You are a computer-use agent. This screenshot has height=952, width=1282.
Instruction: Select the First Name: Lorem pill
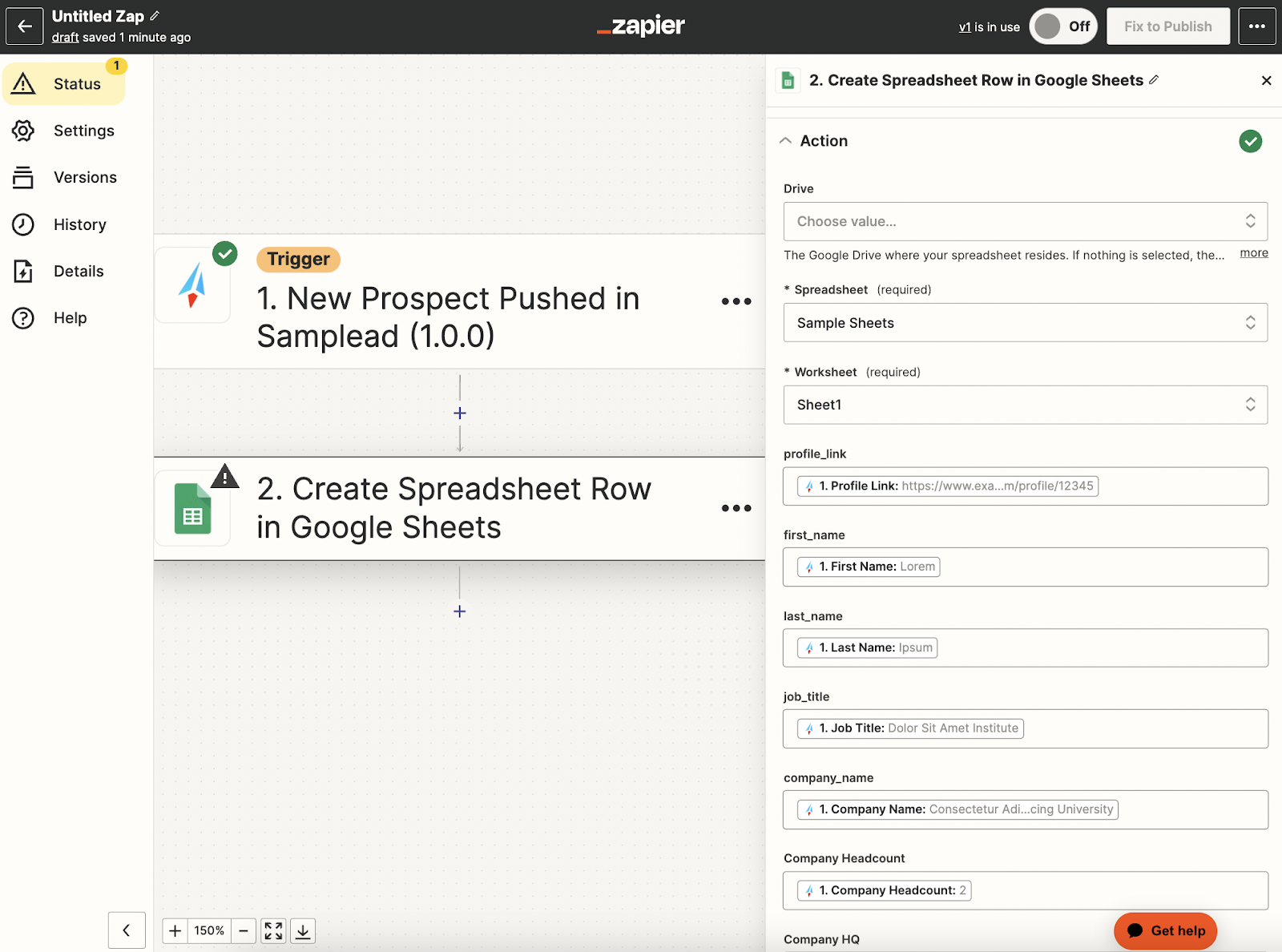point(869,567)
